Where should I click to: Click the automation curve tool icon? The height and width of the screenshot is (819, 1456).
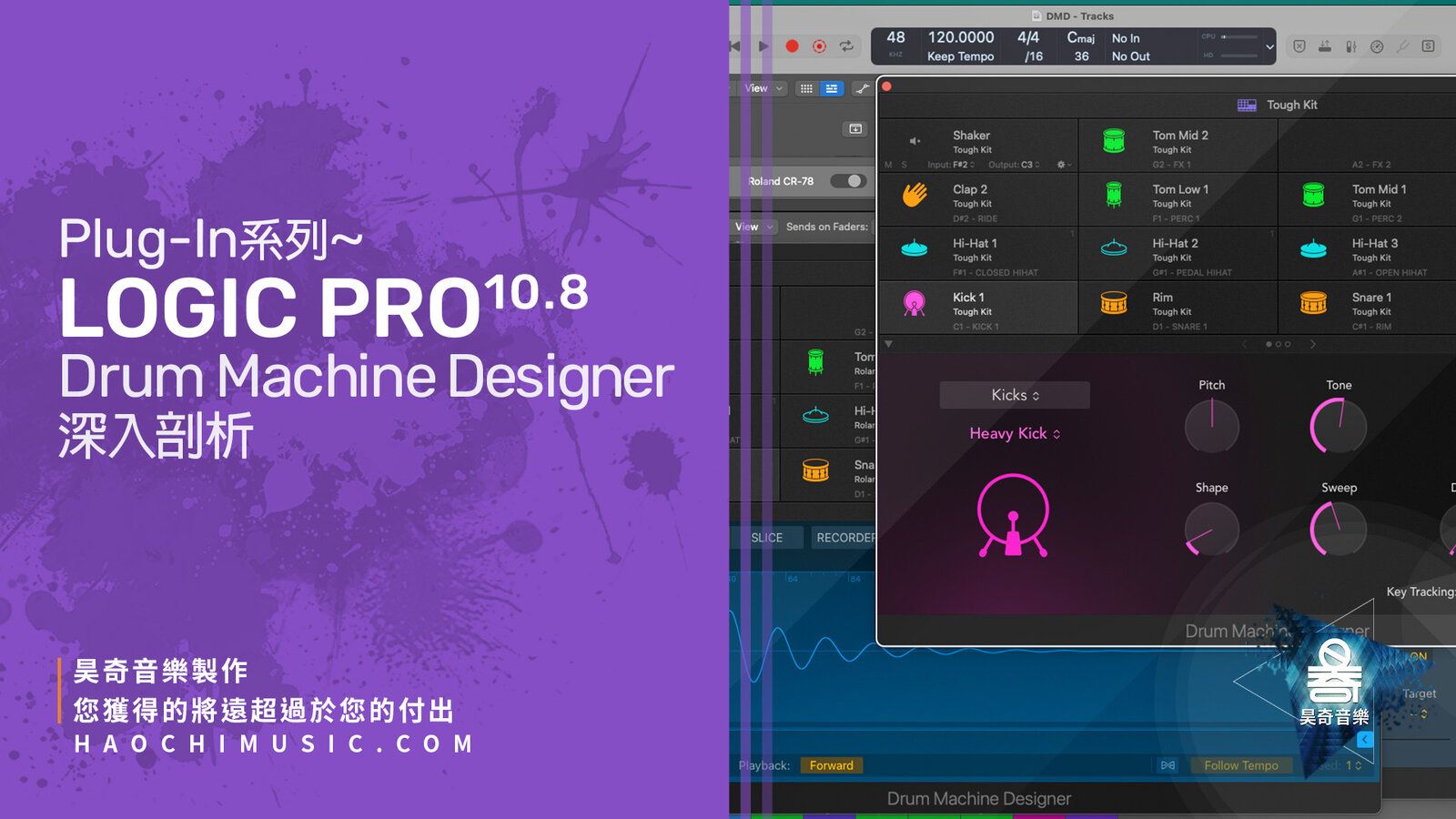tap(861, 88)
